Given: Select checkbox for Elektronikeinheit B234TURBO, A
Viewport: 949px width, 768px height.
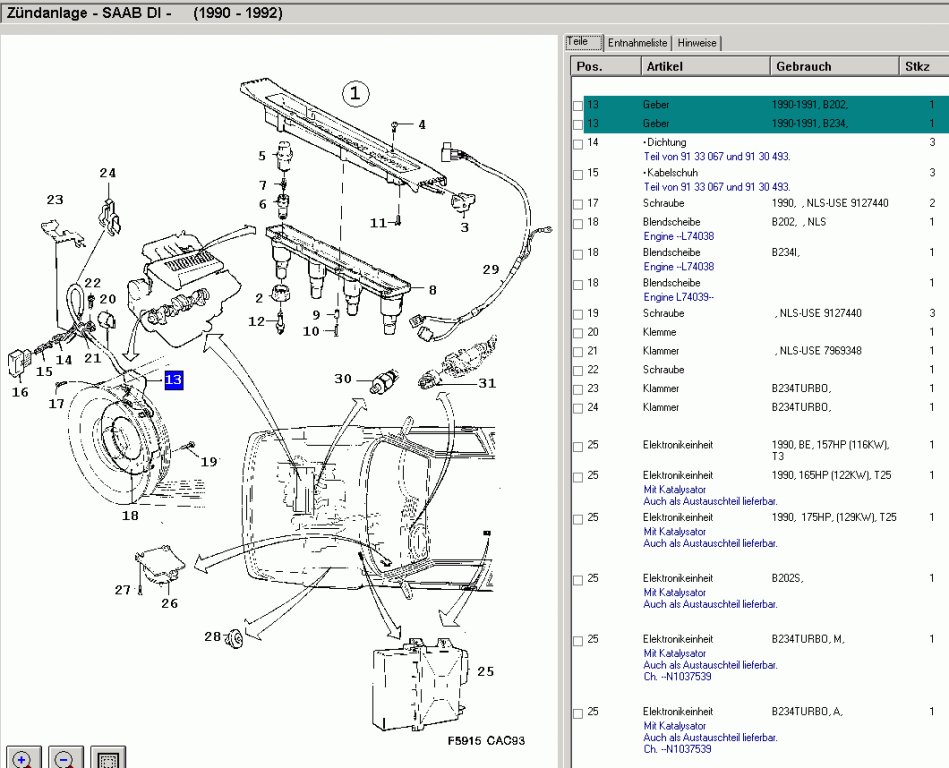Looking at the screenshot, I should (578, 713).
